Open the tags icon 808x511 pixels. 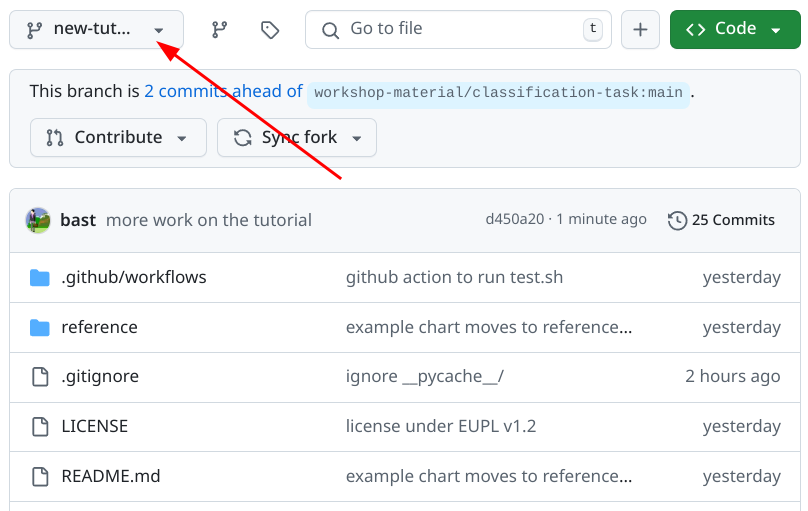[270, 30]
